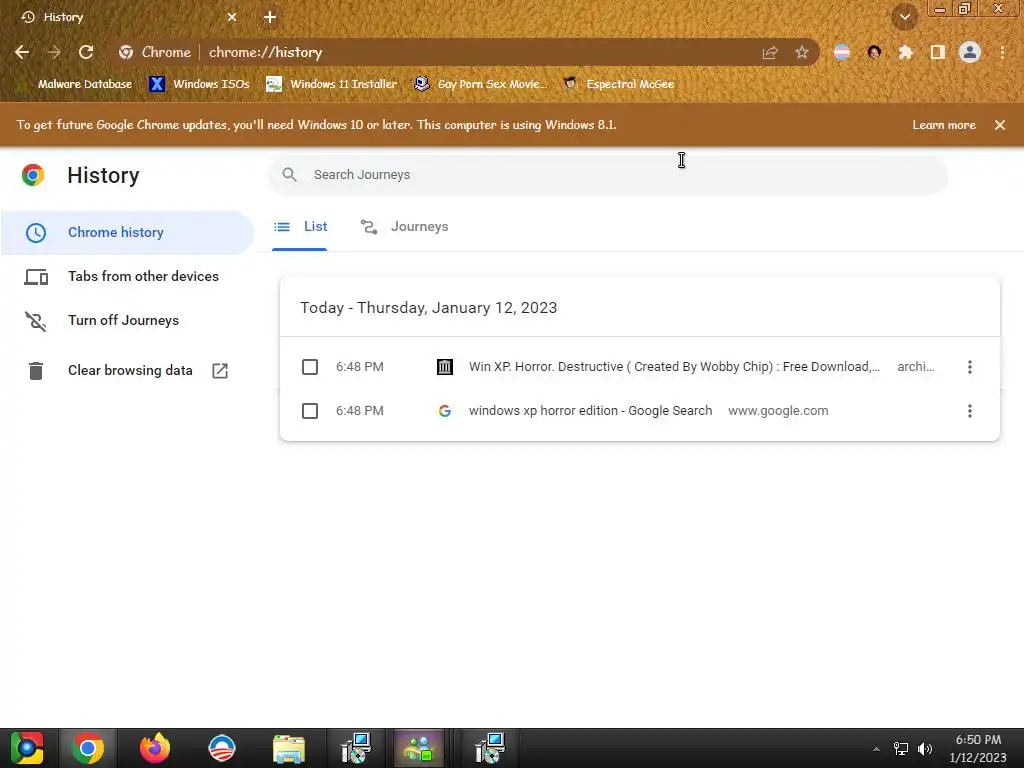Viewport: 1024px width, 768px height.
Task: Select the History browser tab
Action: coord(129,17)
